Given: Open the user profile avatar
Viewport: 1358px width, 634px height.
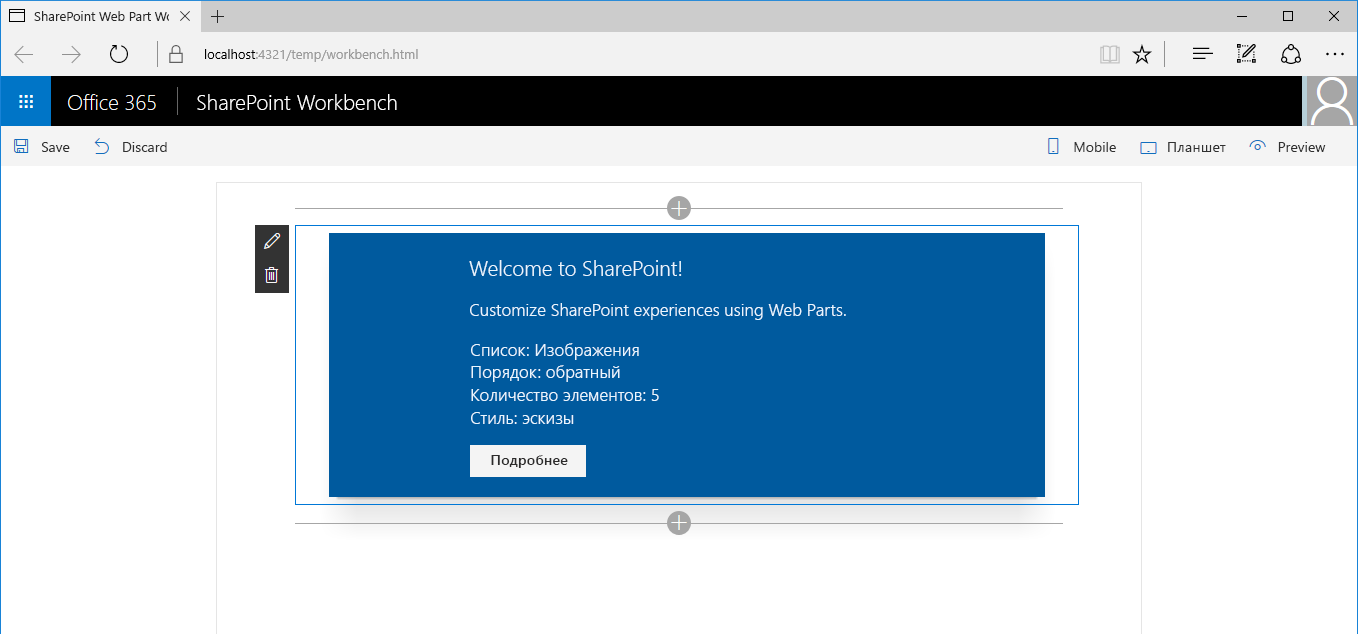Looking at the screenshot, I should 1332,102.
